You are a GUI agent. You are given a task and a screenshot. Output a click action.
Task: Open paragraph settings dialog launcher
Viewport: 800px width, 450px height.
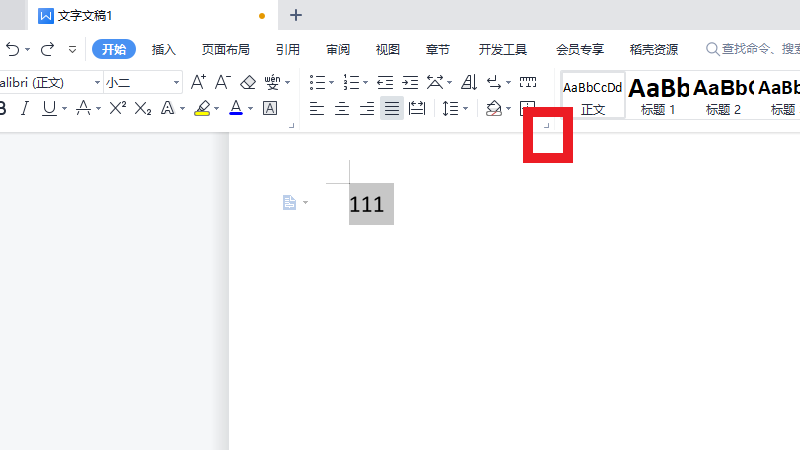pos(546,126)
